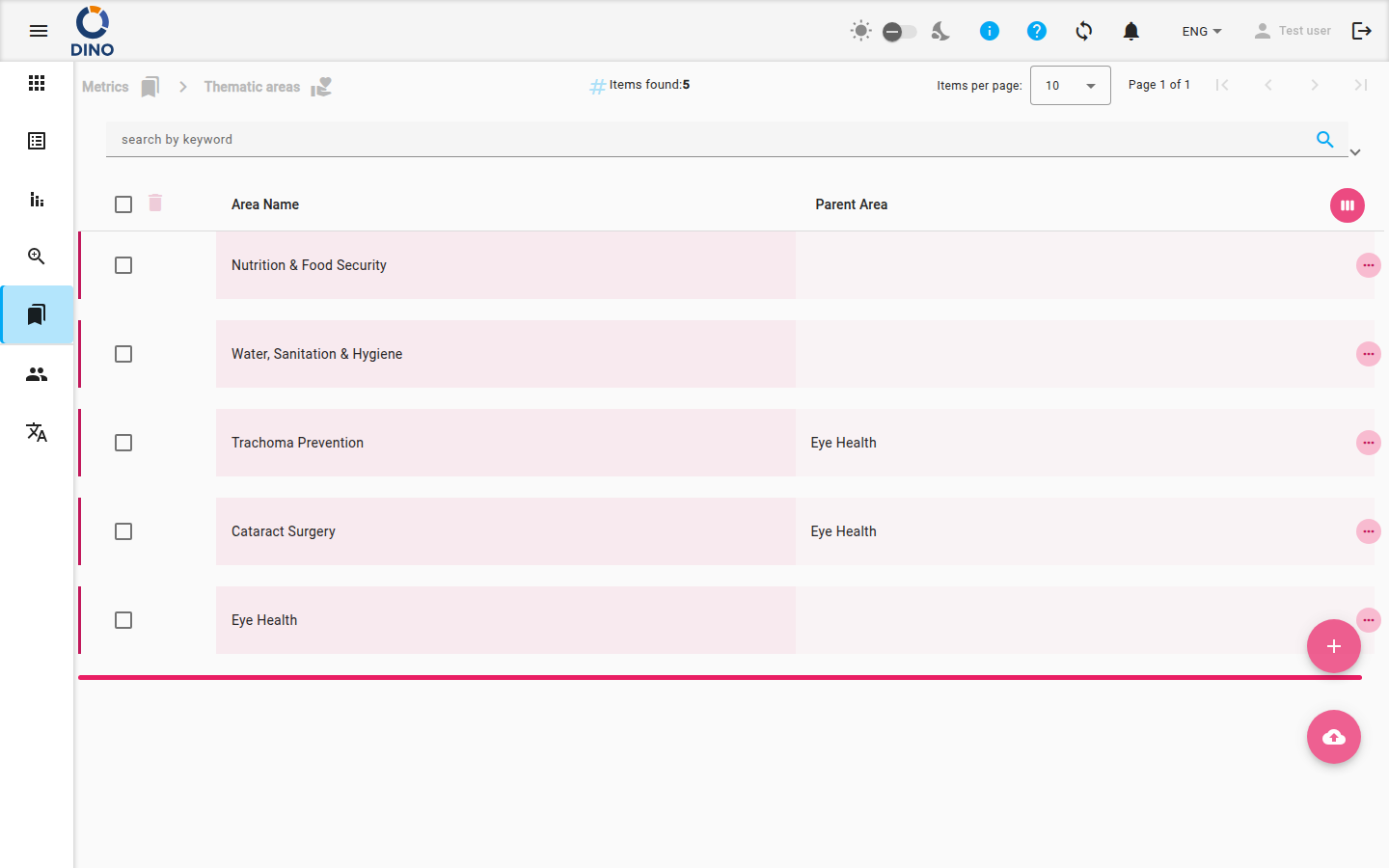Open row actions for Cataract Surgery
1389x868 pixels.
coord(1369,531)
